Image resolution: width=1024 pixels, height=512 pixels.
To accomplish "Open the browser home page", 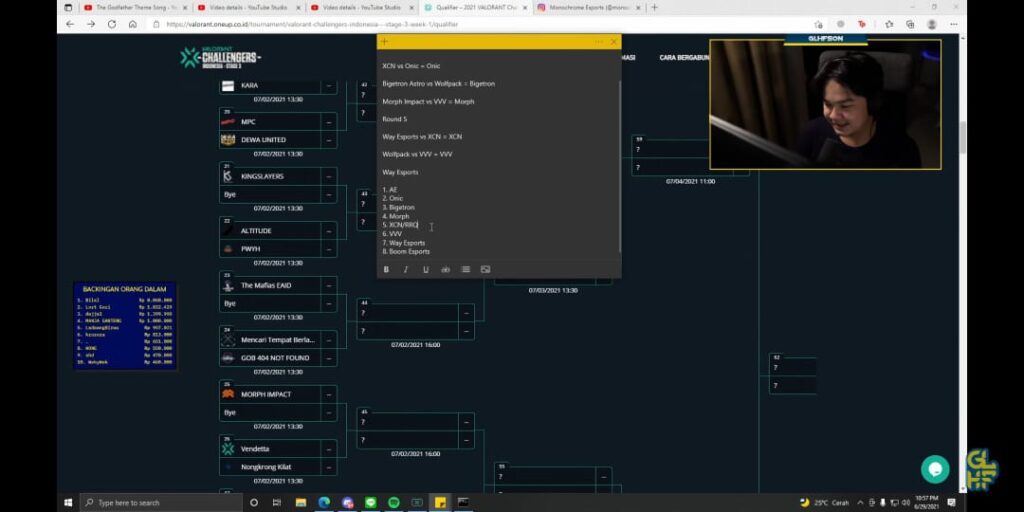I will tap(133, 24).
